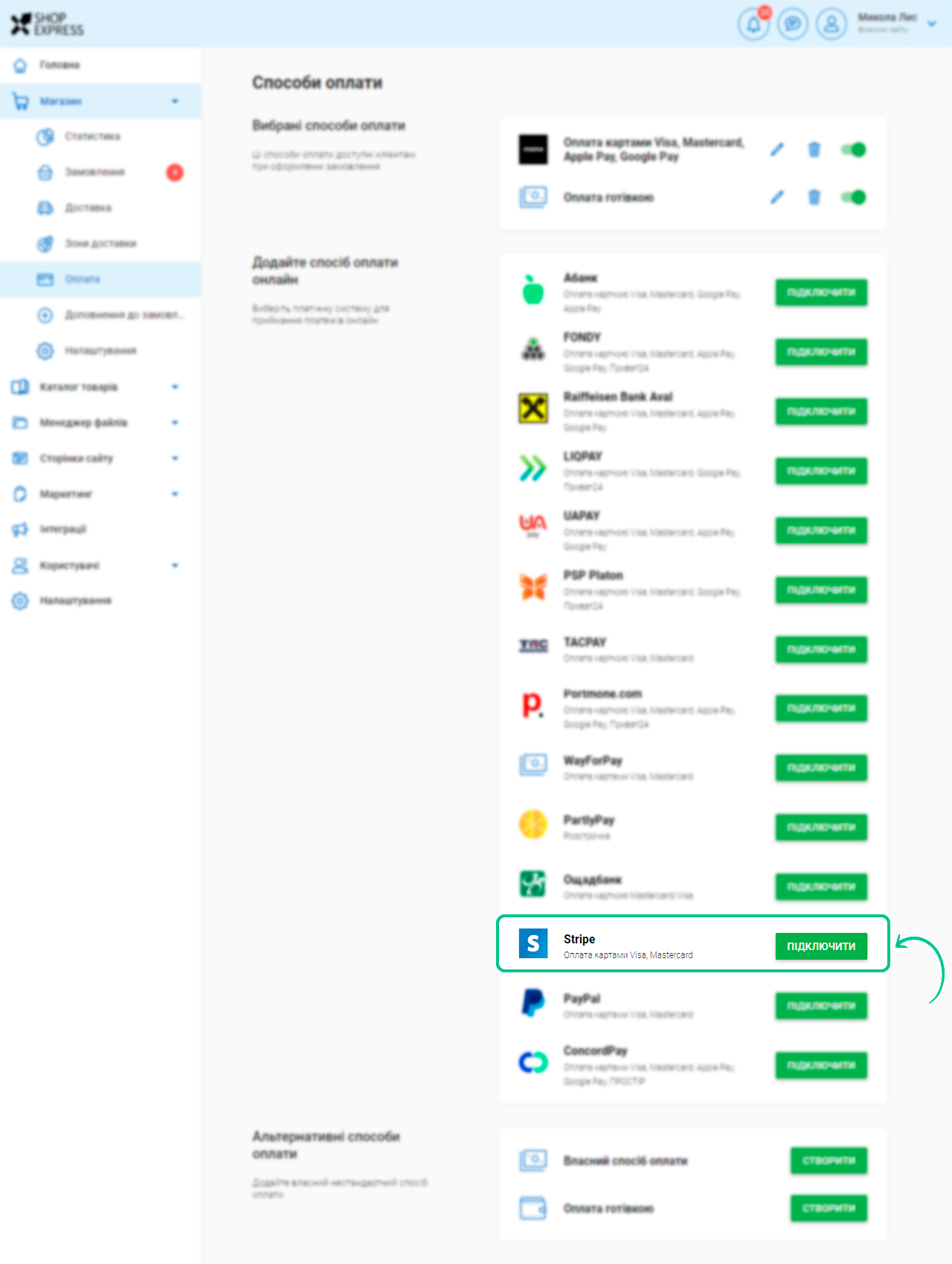Image resolution: width=952 pixels, height=1264 pixels.
Task: Connect the PayPal payment method
Action: point(821,1006)
